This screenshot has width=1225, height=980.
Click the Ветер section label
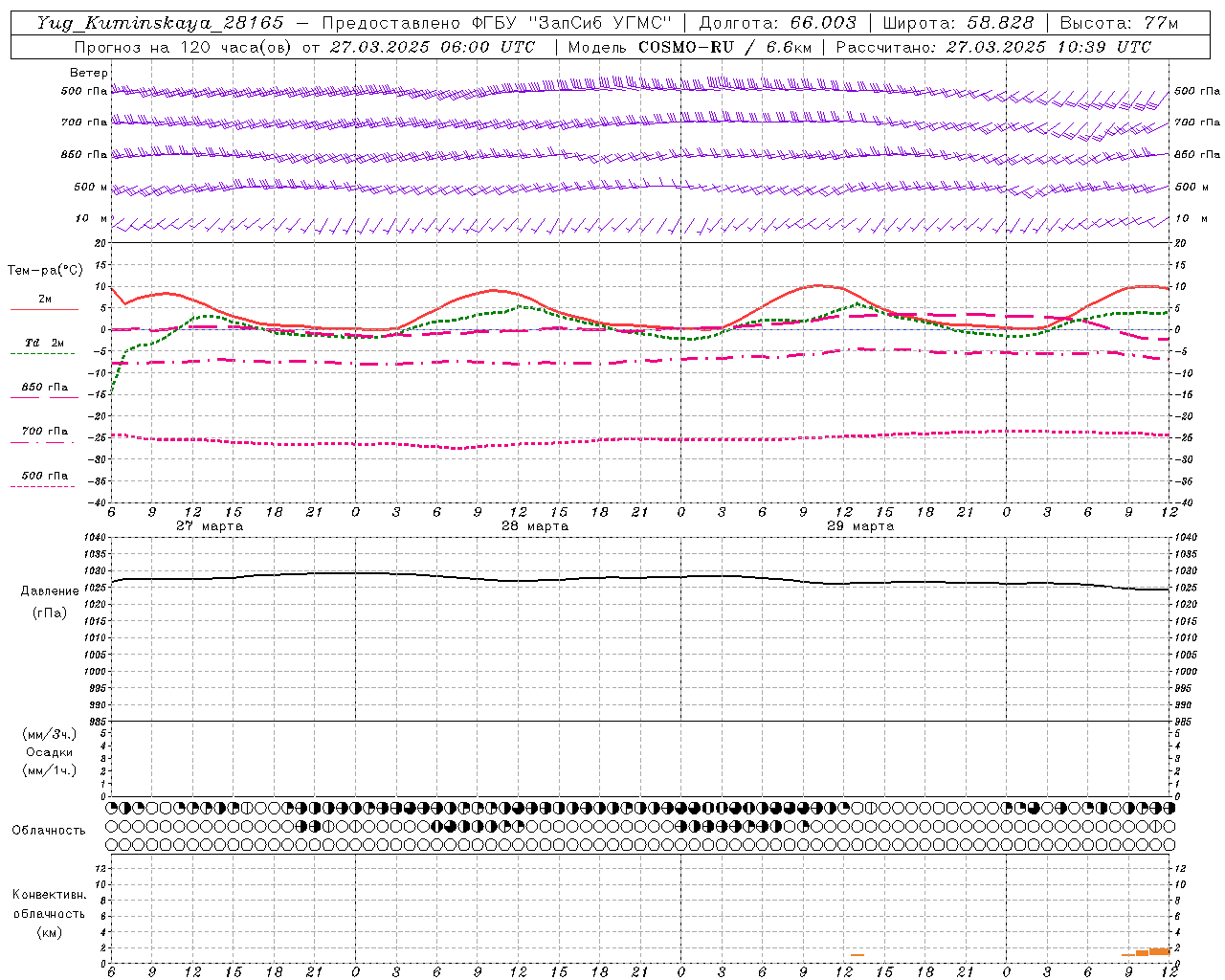click(89, 73)
